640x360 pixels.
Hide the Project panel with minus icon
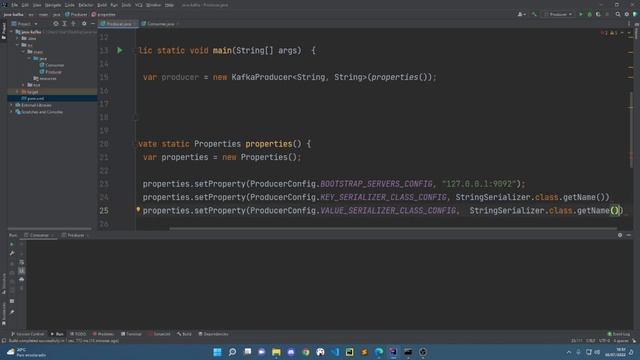[x=93, y=24]
